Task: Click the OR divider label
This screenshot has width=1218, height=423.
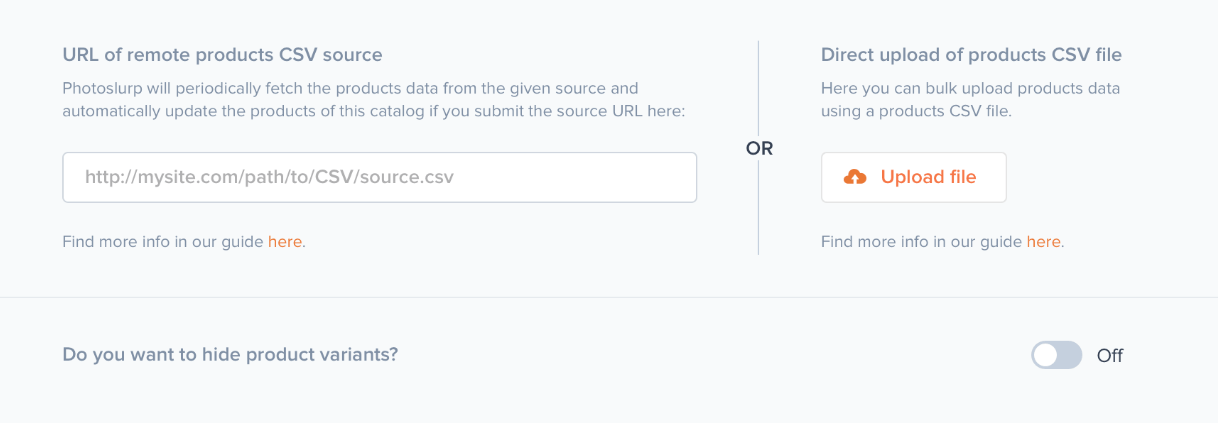Action: (759, 148)
